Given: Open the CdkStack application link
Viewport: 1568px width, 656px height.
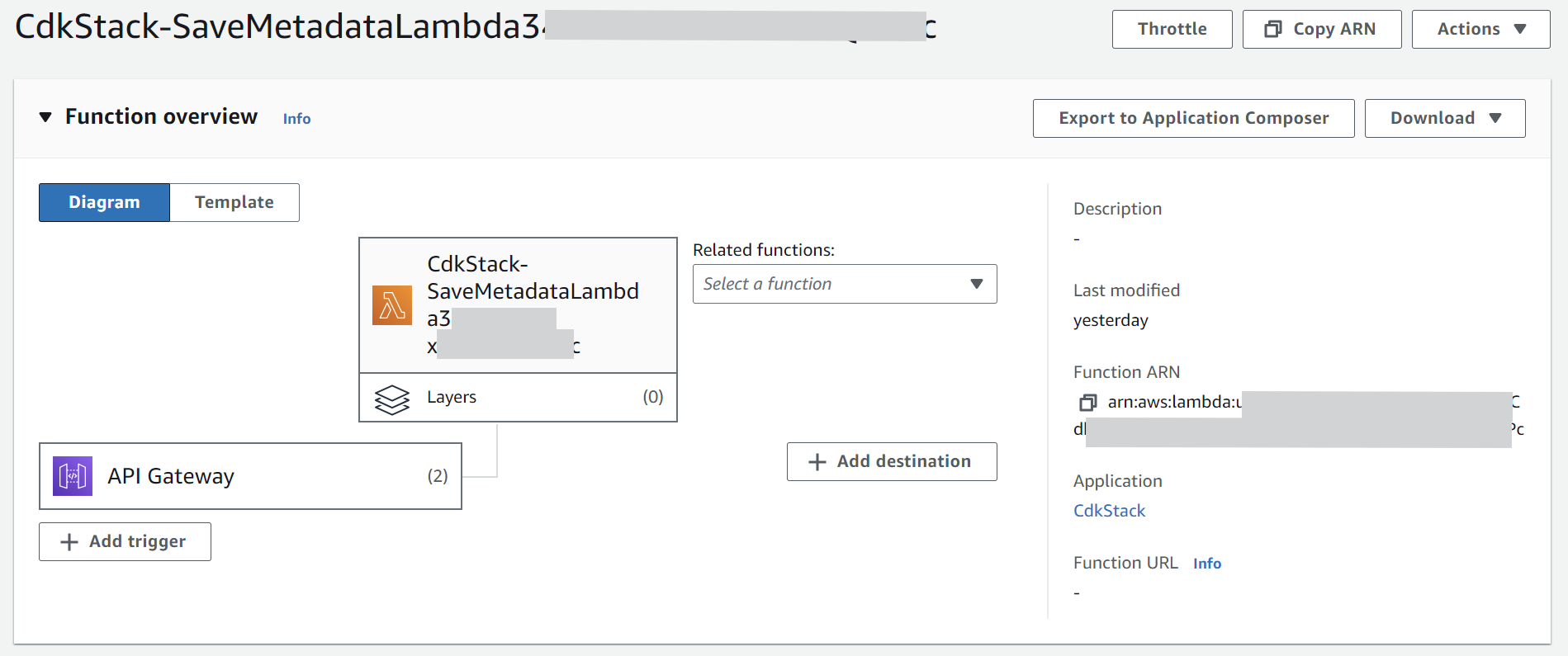Looking at the screenshot, I should click(x=1109, y=511).
